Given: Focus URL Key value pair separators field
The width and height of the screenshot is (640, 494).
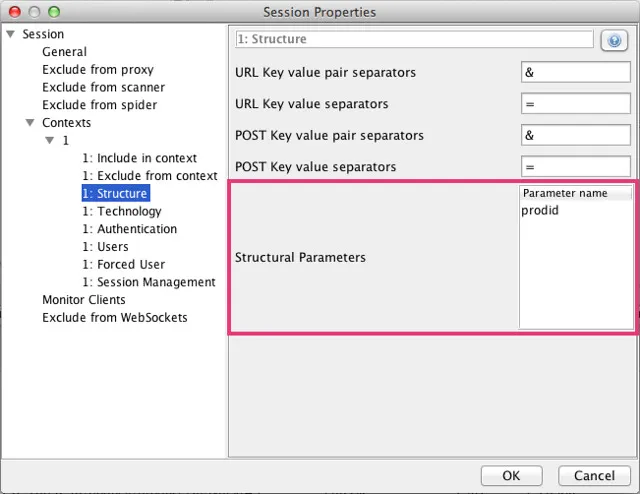Looking at the screenshot, I should pyautogui.click(x=575, y=73).
